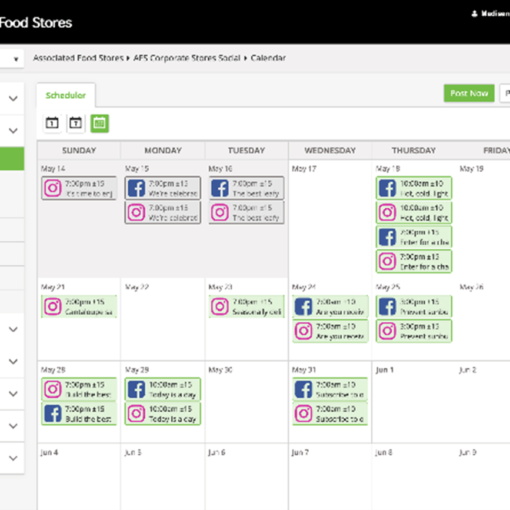Select the Scheduler tab

pyautogui.click(x=66, y=95)
